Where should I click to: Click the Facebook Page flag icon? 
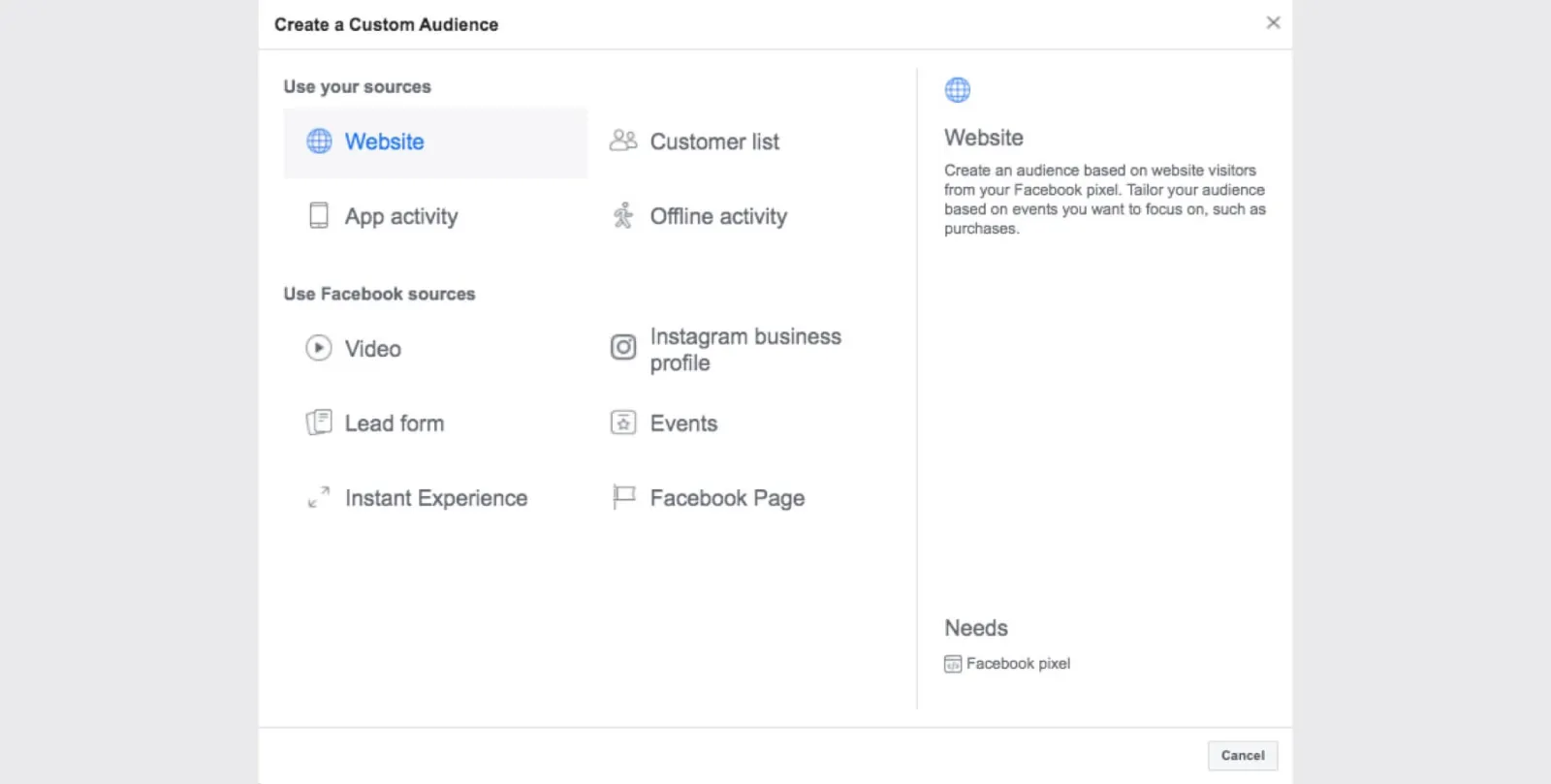pos(623,497)
